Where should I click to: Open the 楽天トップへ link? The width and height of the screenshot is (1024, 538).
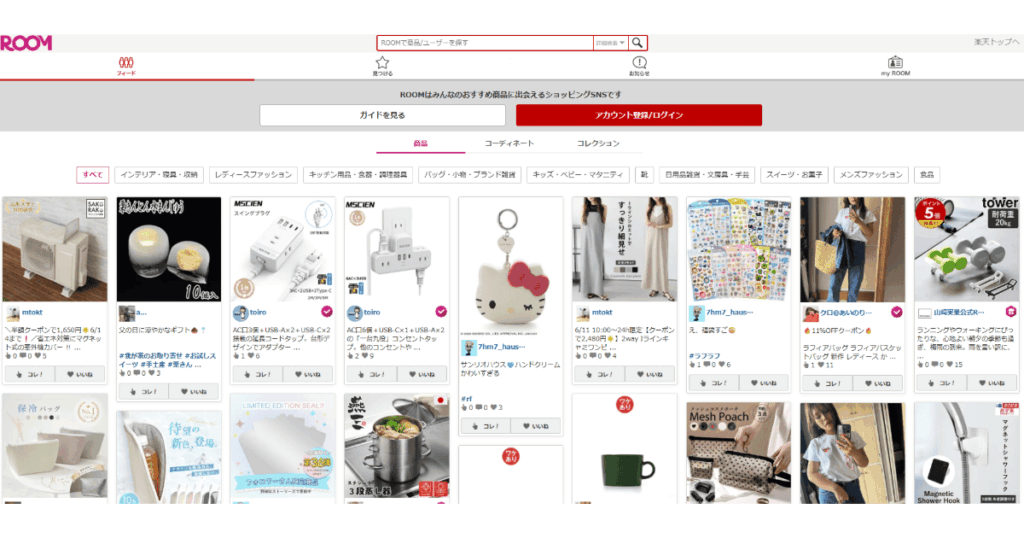(997, 42)
